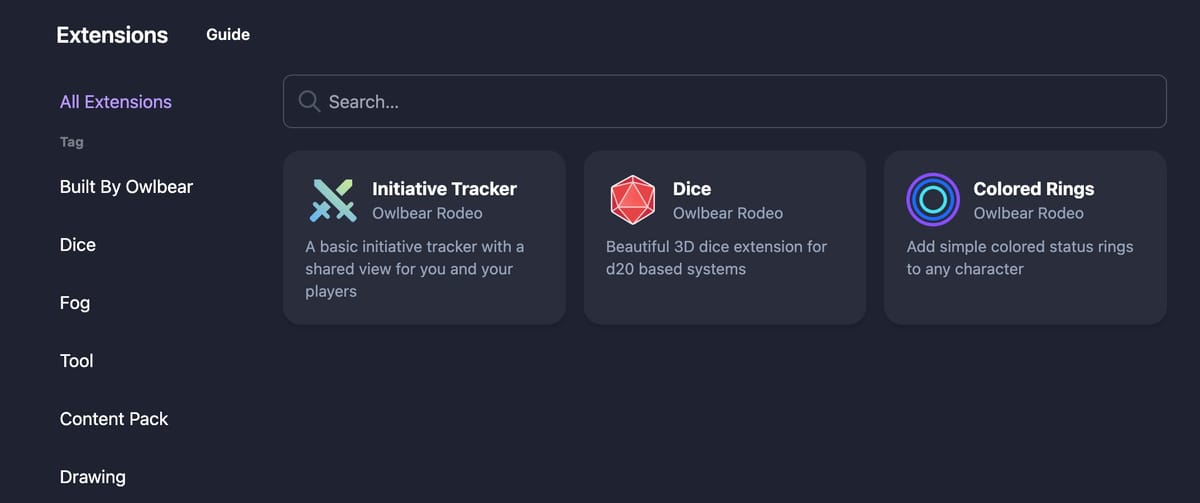The image size is (1200, 503).
Task: Focus the Search extensions text field
Action: (x=740, y=101)
